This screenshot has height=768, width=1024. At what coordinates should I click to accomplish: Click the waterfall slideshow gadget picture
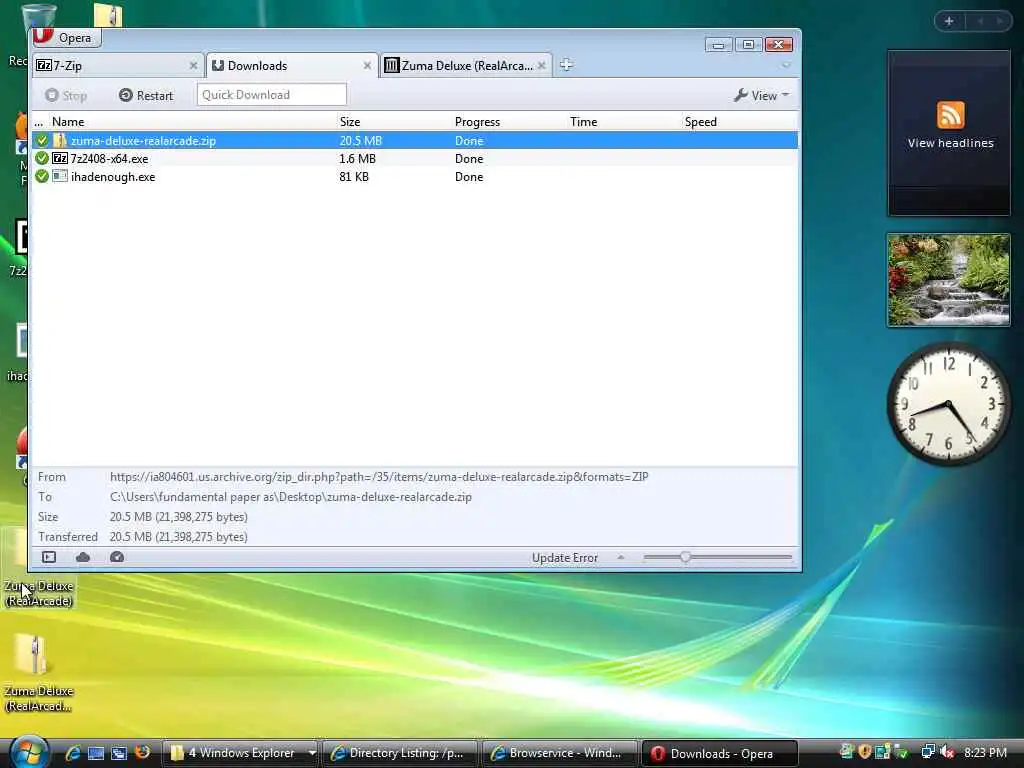pyautogui.click(x=949, y=280)
